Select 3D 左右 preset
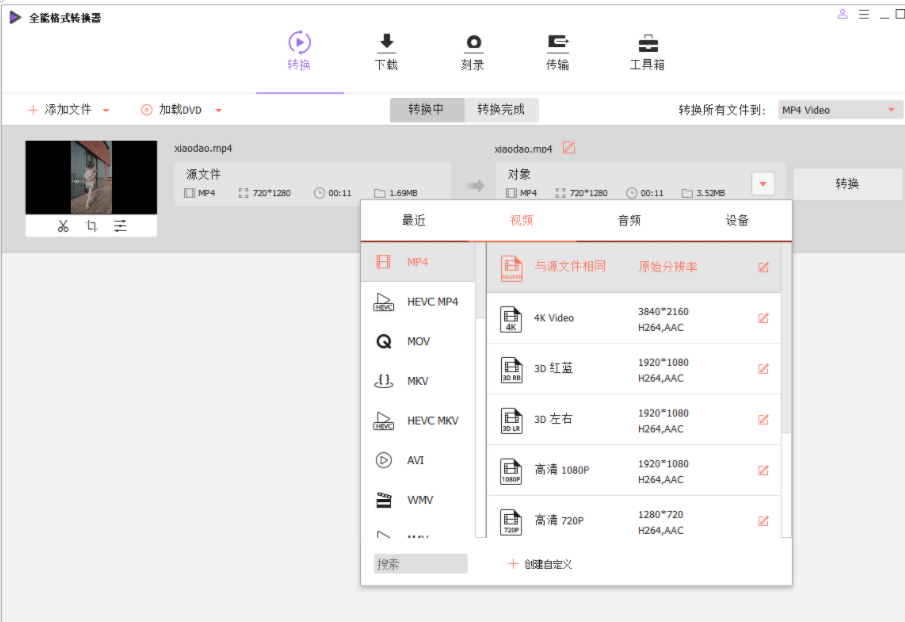 pyautogui.click(x=634, y=420)
